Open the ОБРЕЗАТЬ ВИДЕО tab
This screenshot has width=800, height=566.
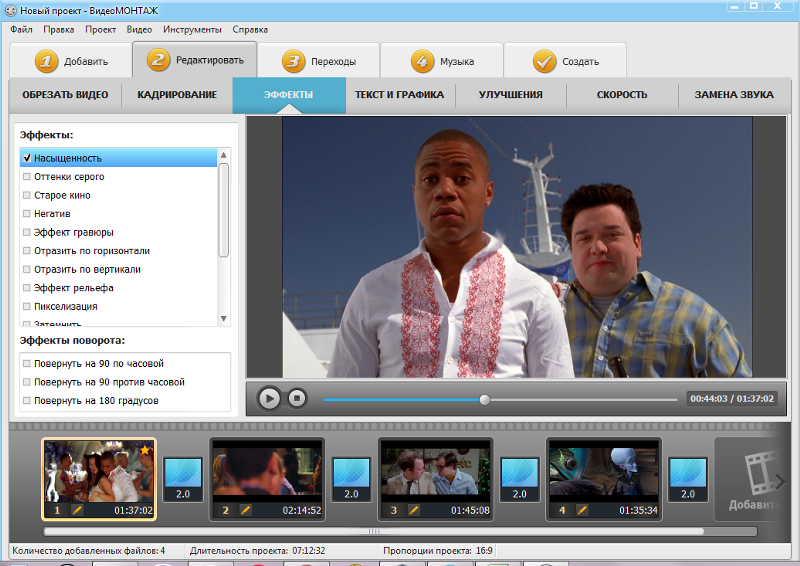(65, 95)
